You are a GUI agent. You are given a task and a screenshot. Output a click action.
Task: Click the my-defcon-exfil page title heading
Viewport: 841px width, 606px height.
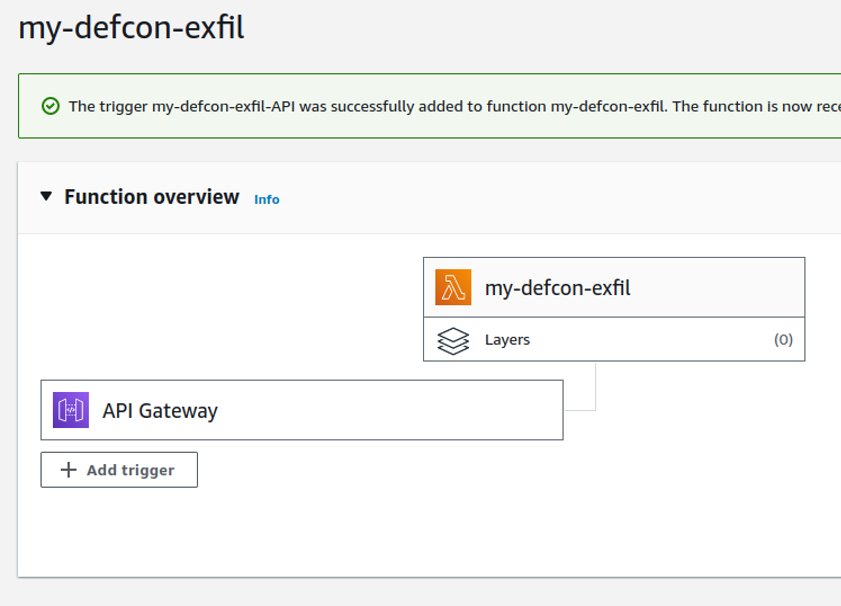pyautogui.click(x=131, y=28)
